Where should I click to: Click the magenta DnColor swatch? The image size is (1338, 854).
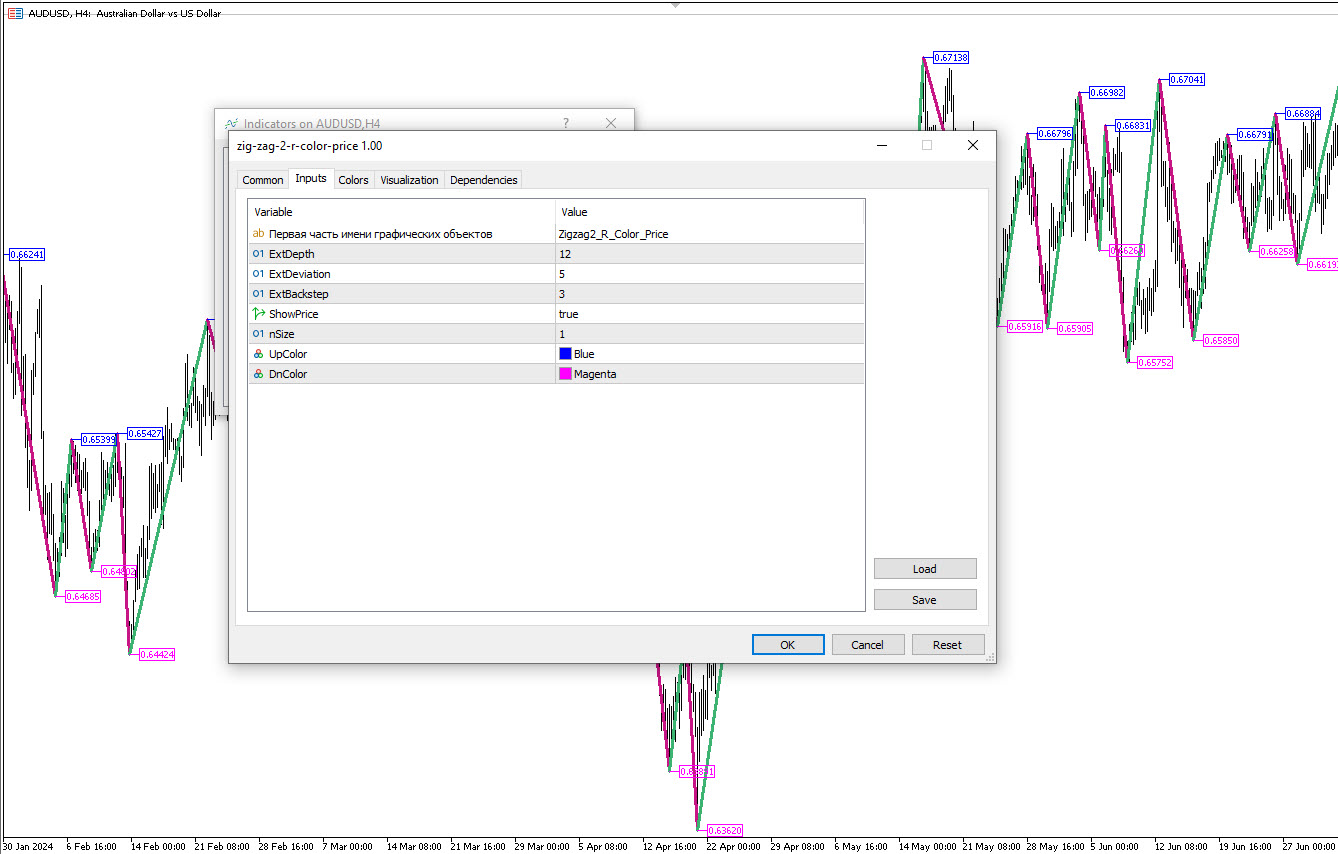565,374
